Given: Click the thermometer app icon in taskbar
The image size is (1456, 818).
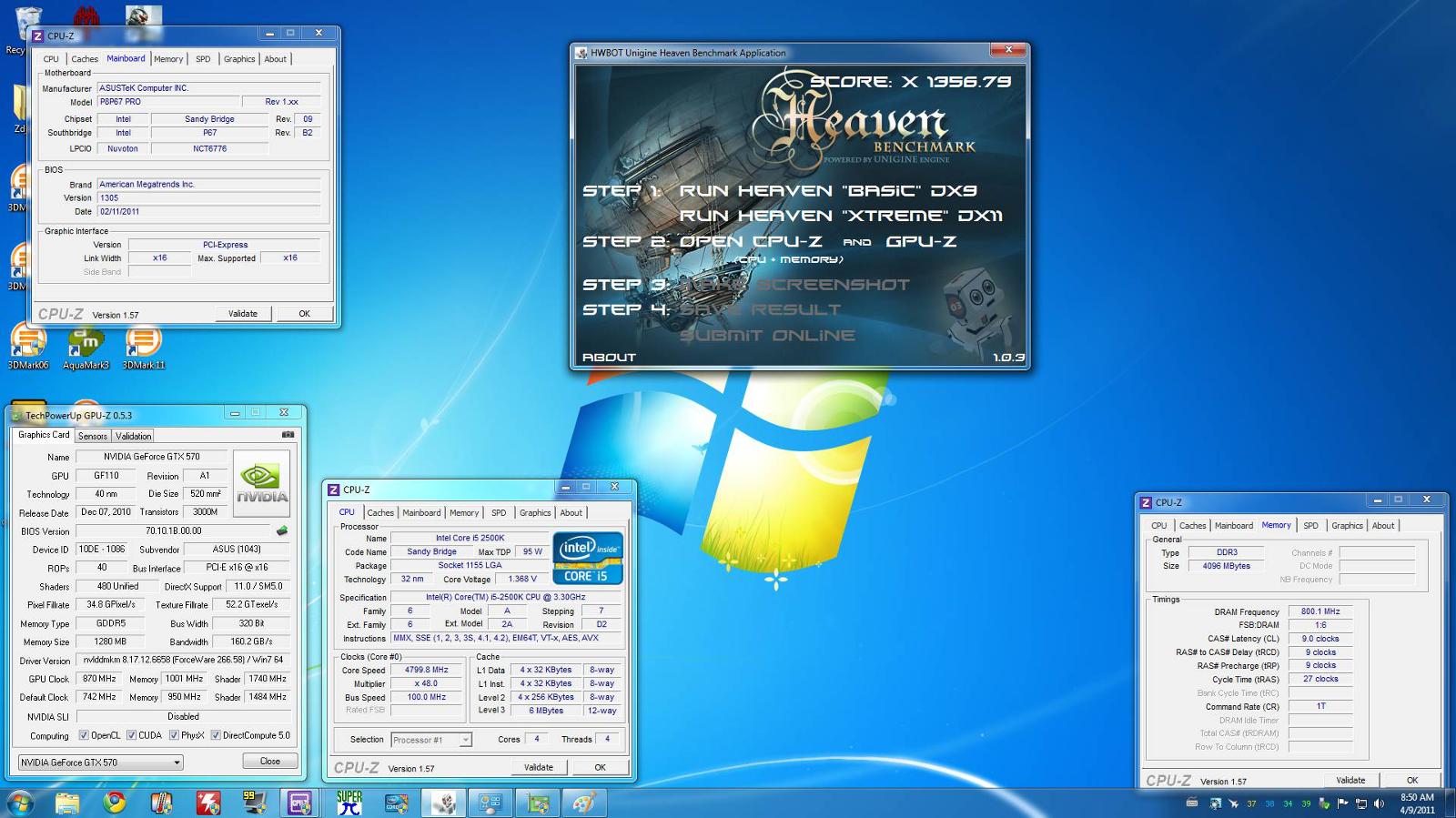Looking at the screenshot, I should [x=161, y=803].
